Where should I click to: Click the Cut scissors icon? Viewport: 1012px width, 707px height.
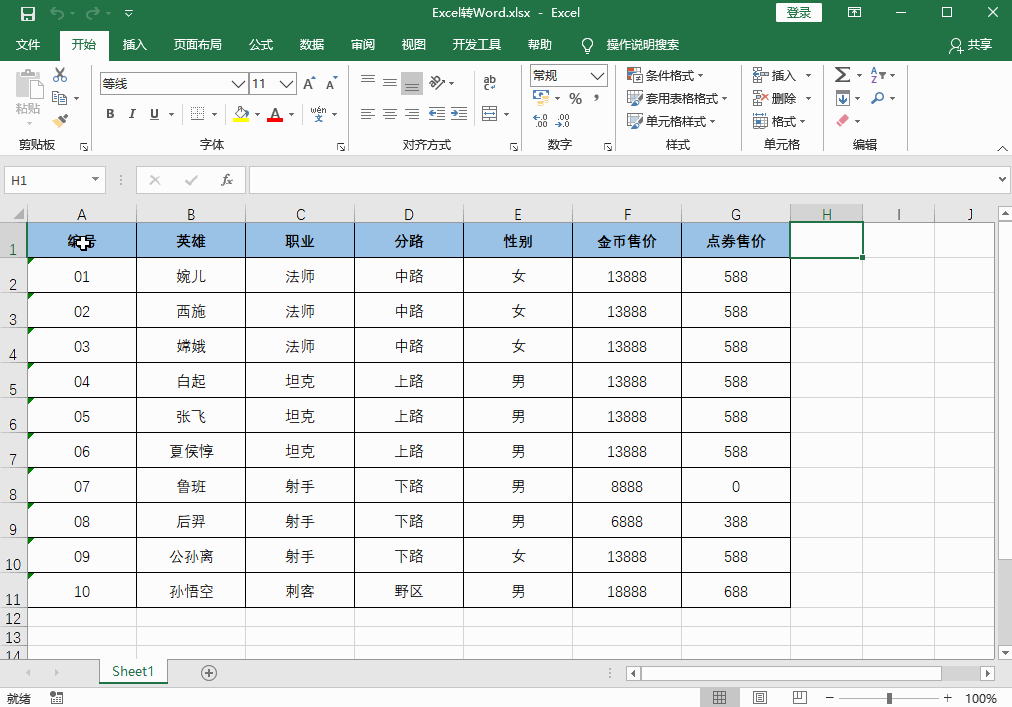pos(60,75)
